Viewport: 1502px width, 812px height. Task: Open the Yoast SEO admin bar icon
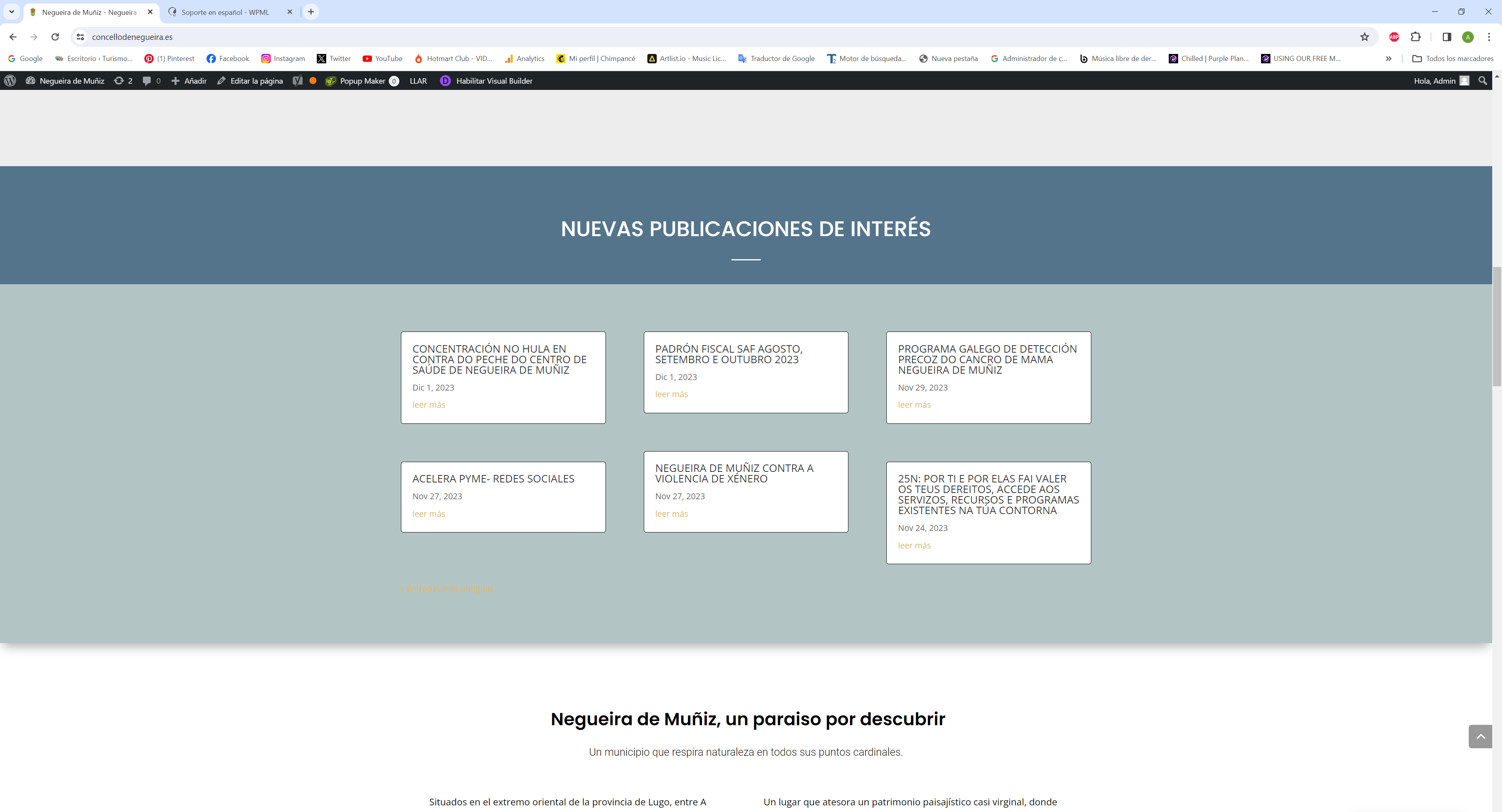pos(297,81)
